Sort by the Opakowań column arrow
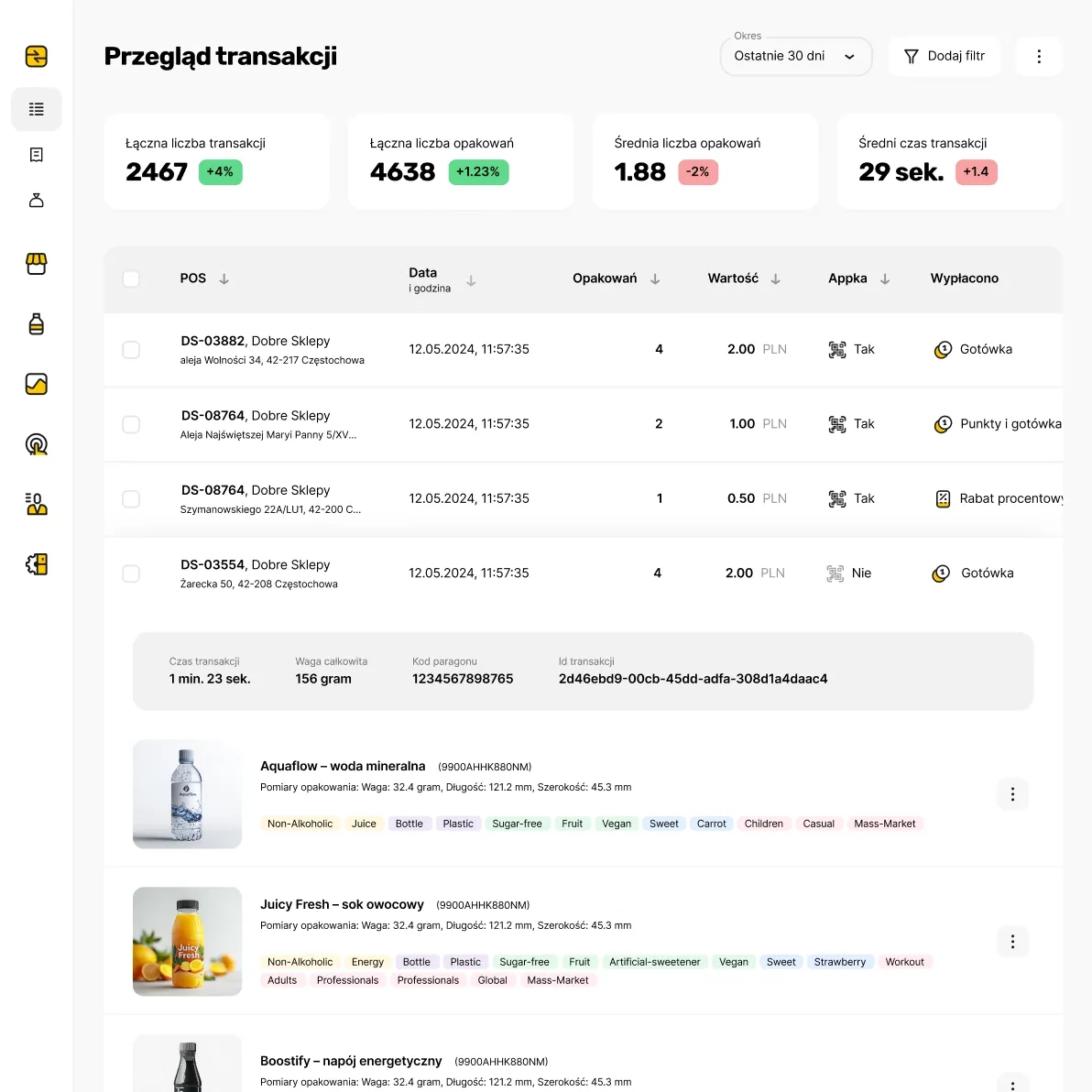Viewport: 1092px width, 1092px height. point(655,279)
